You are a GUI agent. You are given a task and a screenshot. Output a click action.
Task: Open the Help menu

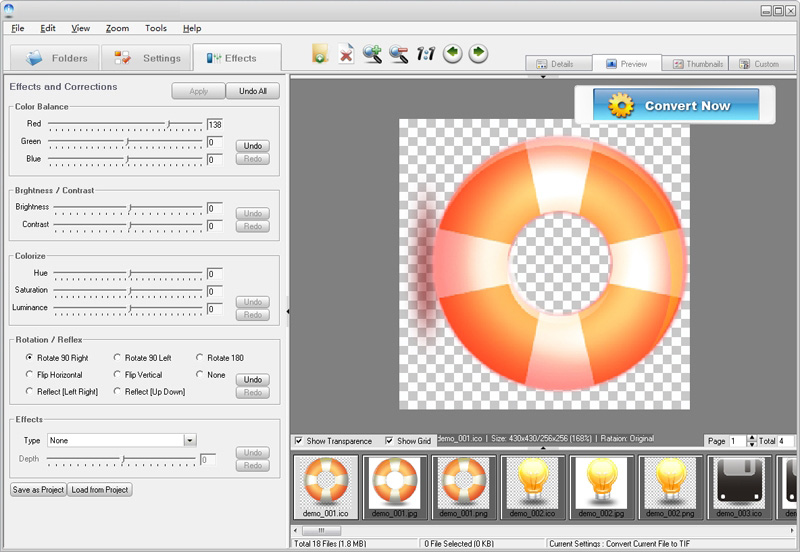(x=192, y=28)
